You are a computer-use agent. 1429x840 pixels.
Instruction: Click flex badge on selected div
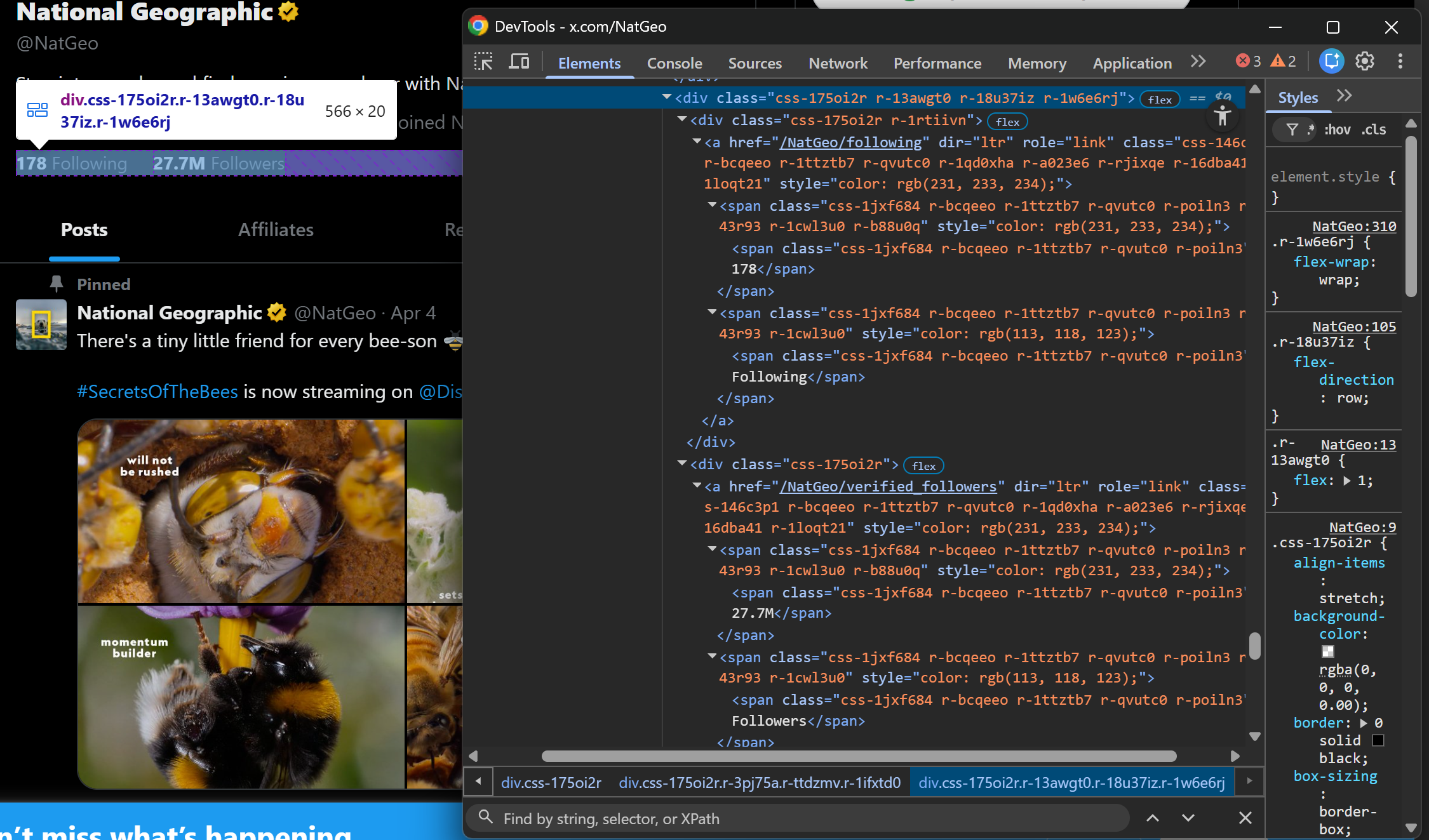(1160, 100)
